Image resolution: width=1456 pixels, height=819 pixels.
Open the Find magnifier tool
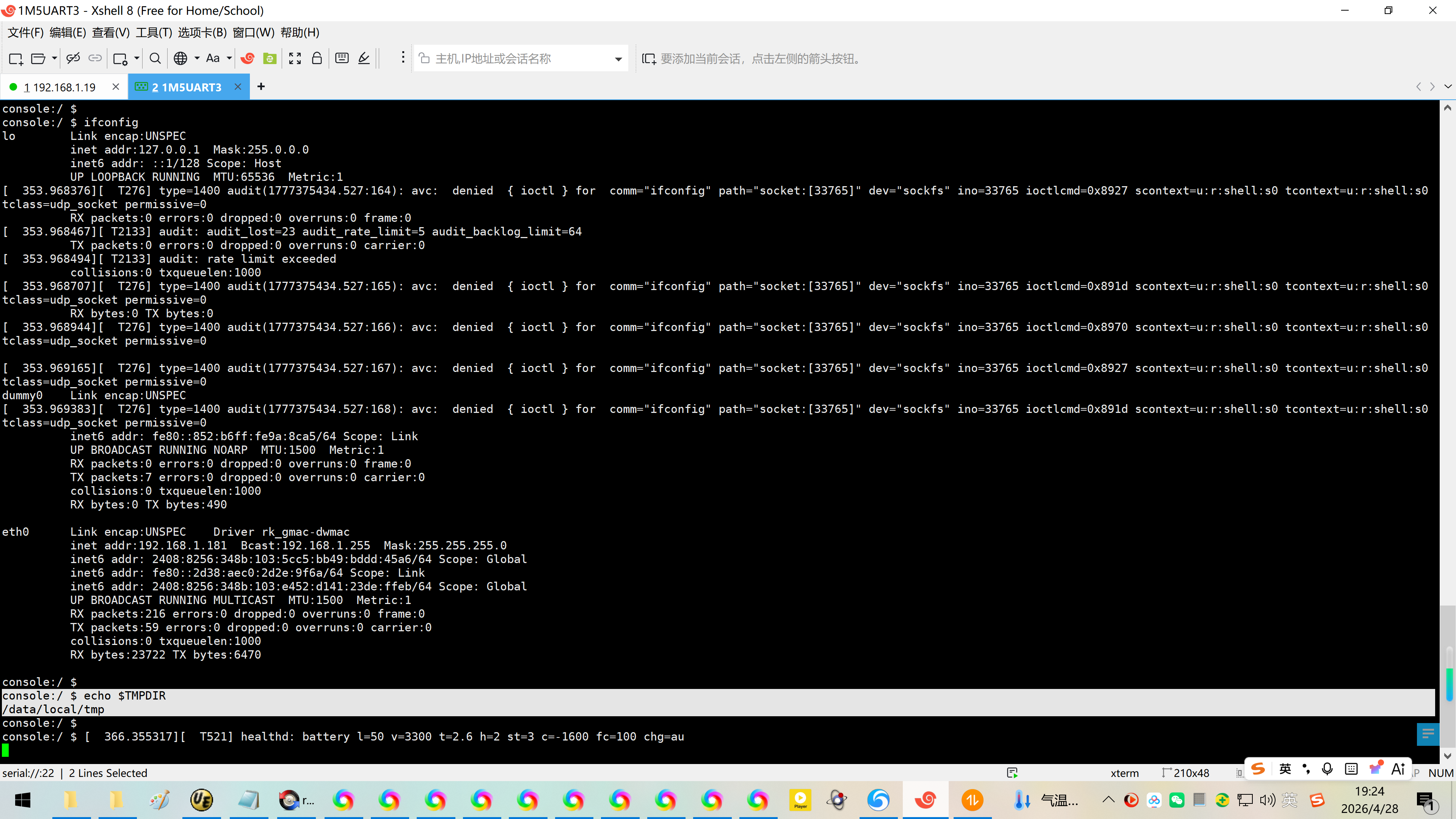pyautogui.click(x=155, y=58)
